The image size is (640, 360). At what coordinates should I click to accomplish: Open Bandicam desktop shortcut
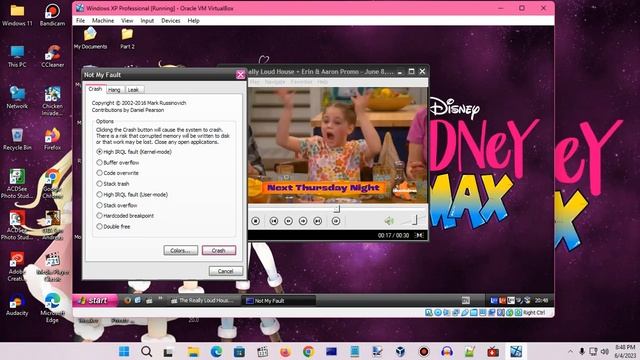pyautogui.click(x=53, y=15)
